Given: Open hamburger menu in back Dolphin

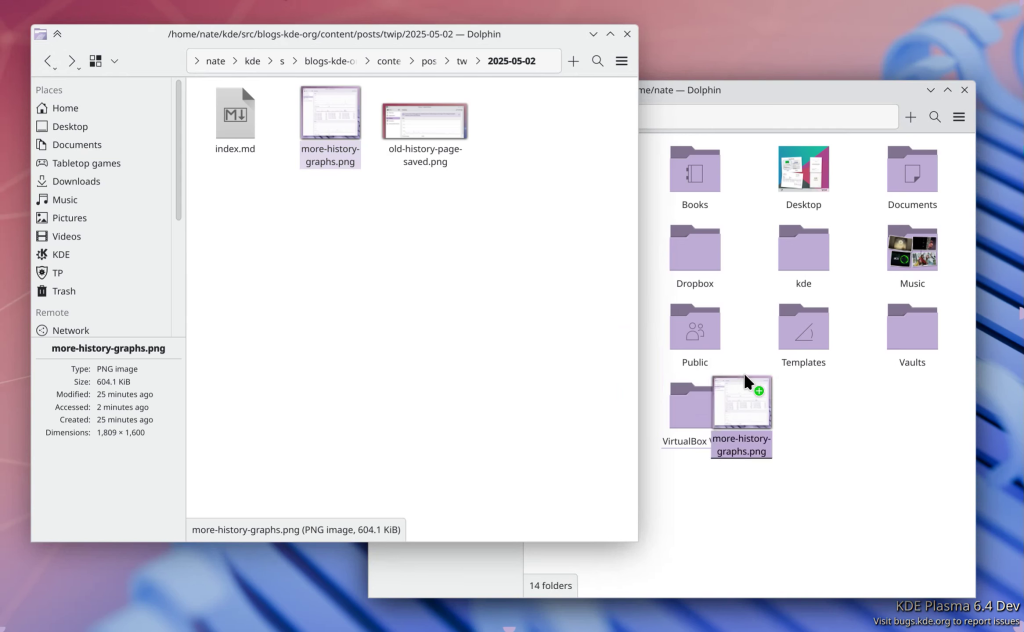Looking at the screenshot, I should pos(959,117).
